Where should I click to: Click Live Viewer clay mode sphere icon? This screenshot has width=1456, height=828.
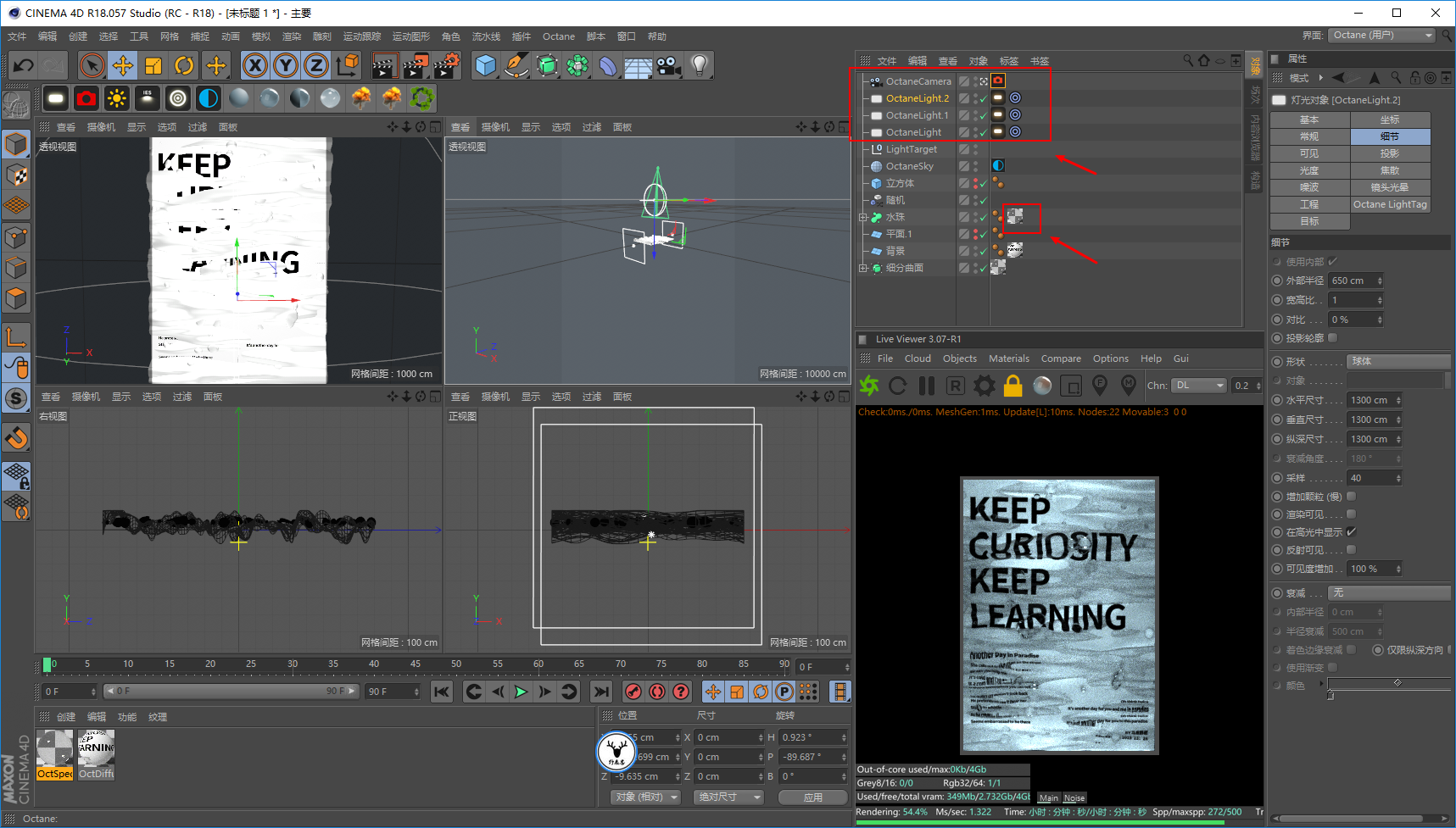1042,386
